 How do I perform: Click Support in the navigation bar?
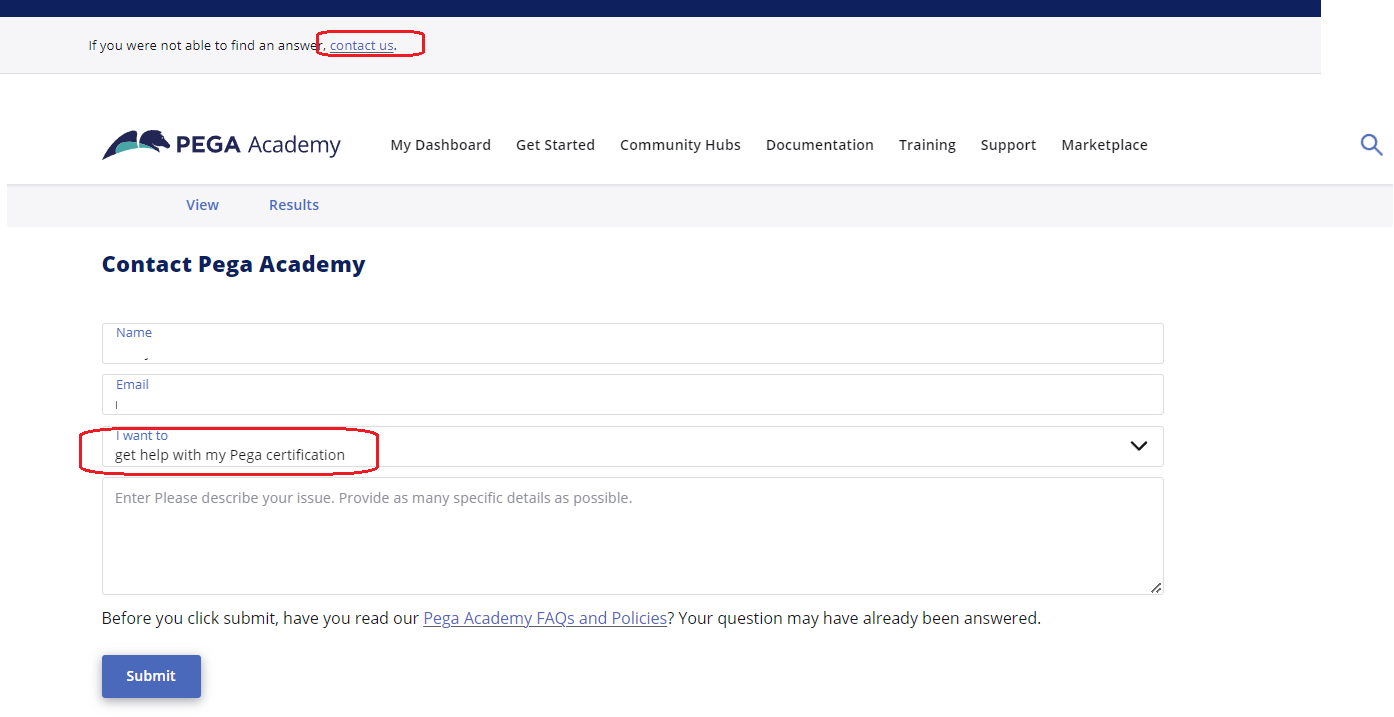[x=1008, y=145]
